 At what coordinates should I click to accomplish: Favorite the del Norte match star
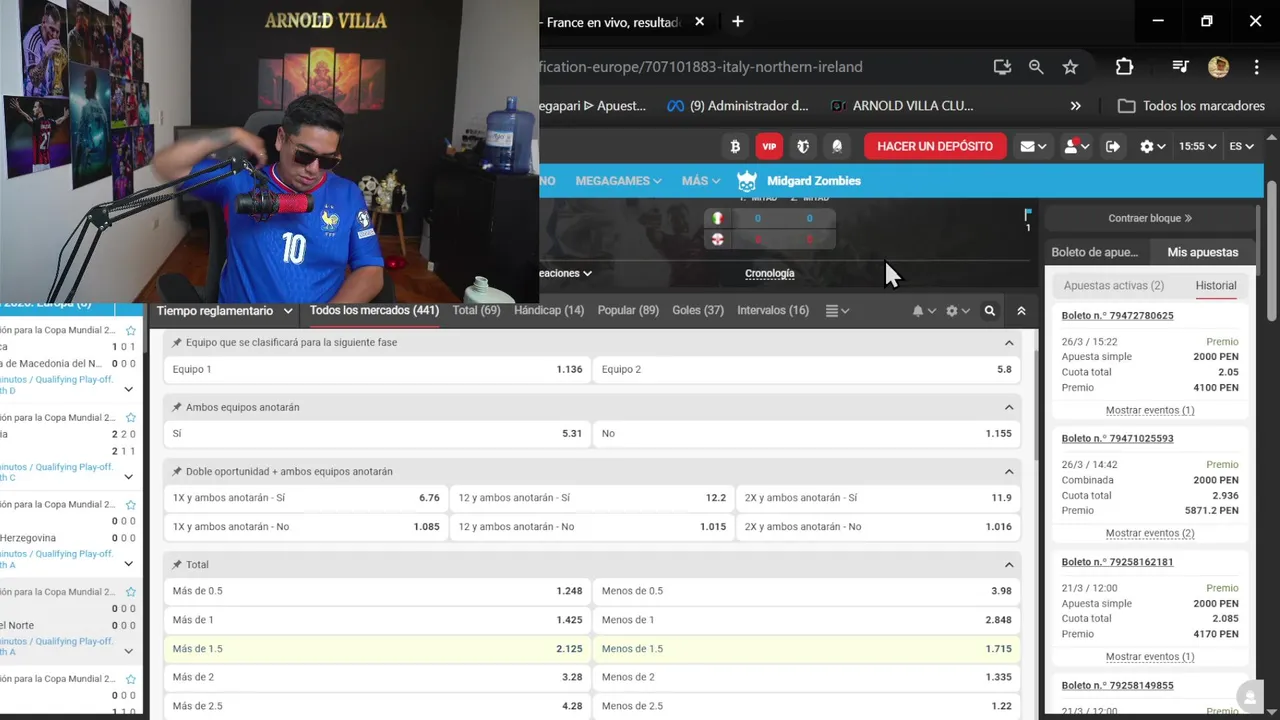point(131,592)
